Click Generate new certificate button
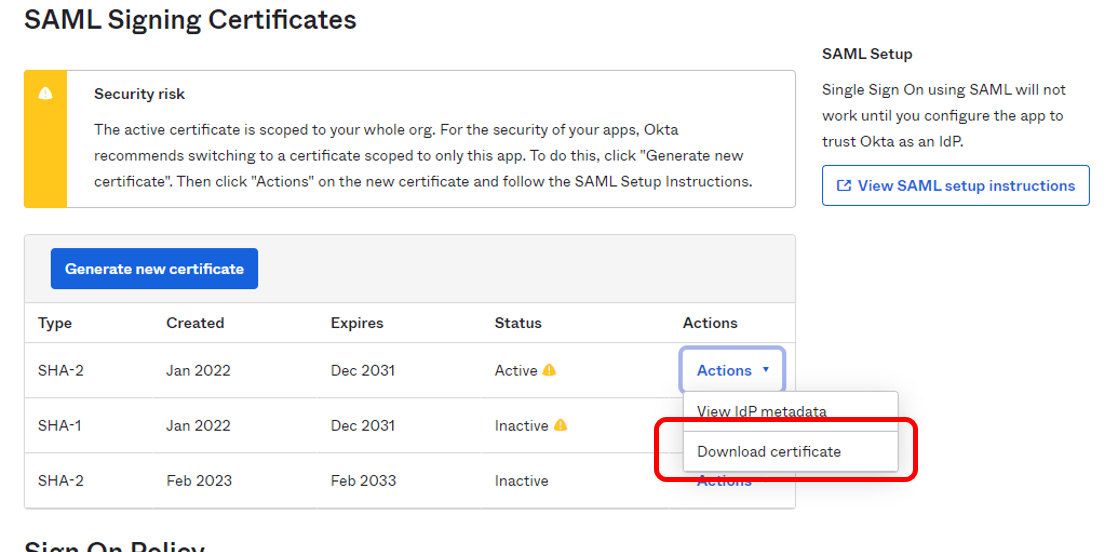Image resolution: width=1107 pixels, height=552 pixels. pos(154,268)
